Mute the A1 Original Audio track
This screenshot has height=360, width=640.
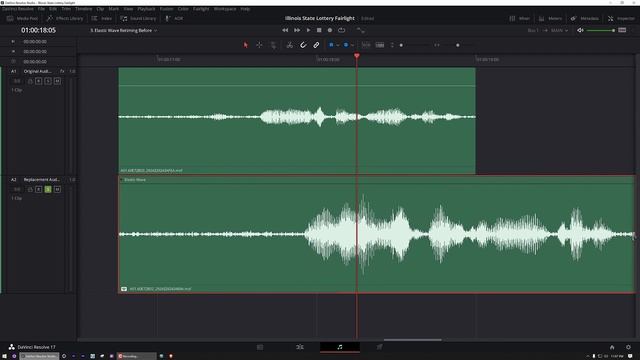[x=57, y=81]
